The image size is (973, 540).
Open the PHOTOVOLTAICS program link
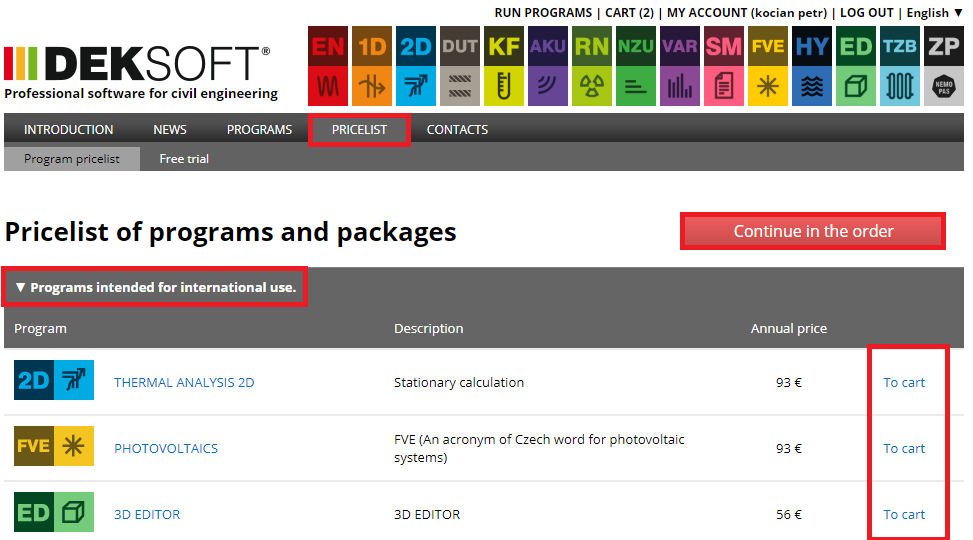(166, 448)
